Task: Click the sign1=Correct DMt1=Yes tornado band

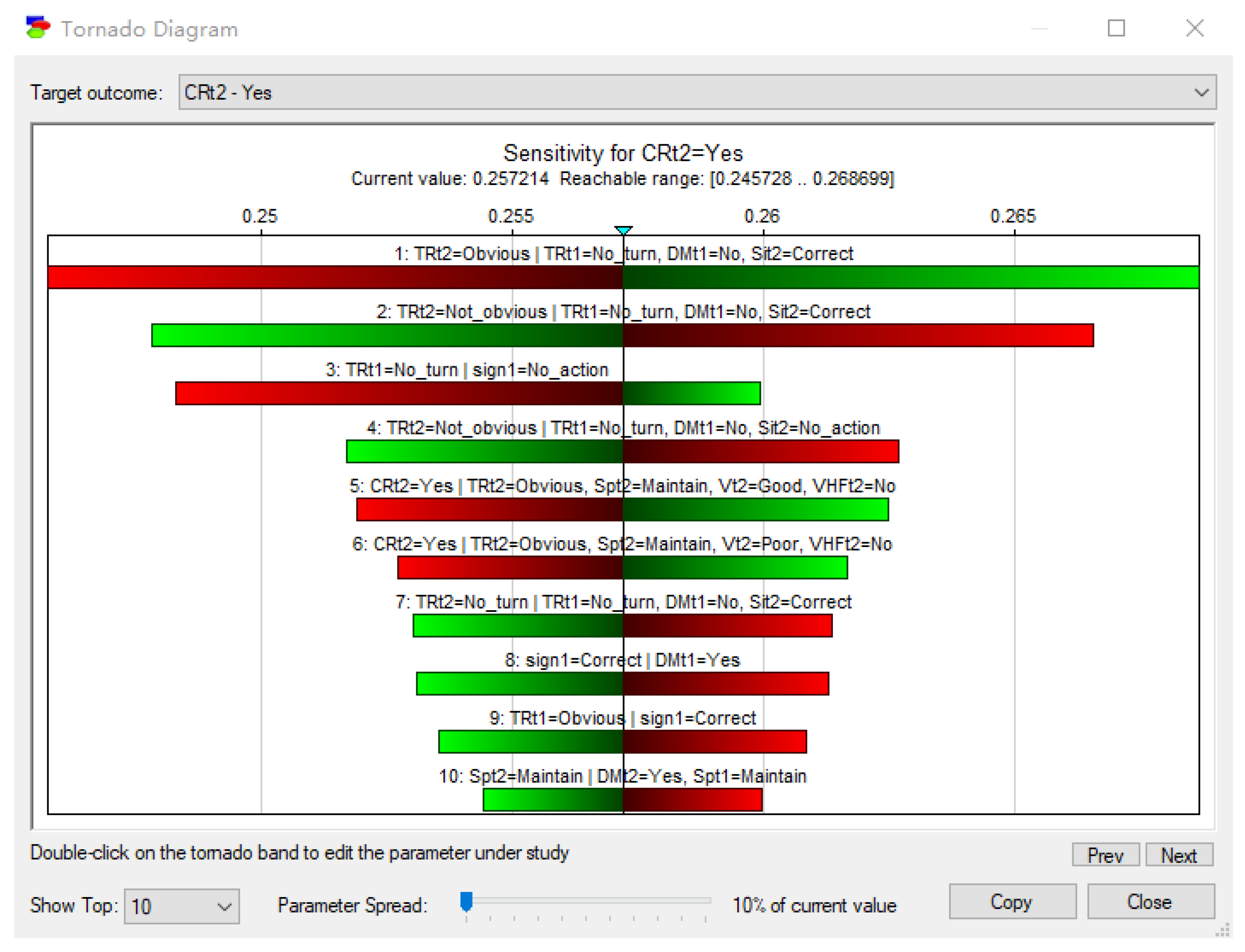Action: (x=622, y=683)
